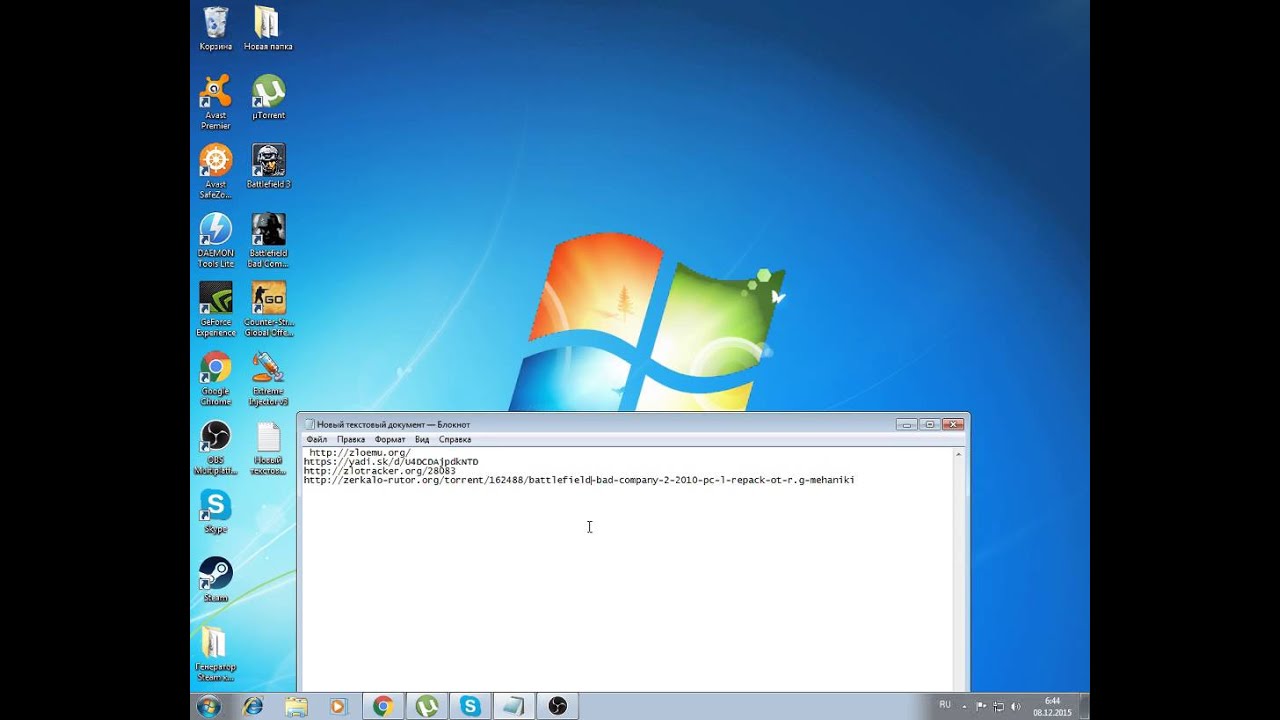This screenshot has height=720, width=1280.
Task: Click the Show Desktop strip on the taskbar
Action: 1084,706
